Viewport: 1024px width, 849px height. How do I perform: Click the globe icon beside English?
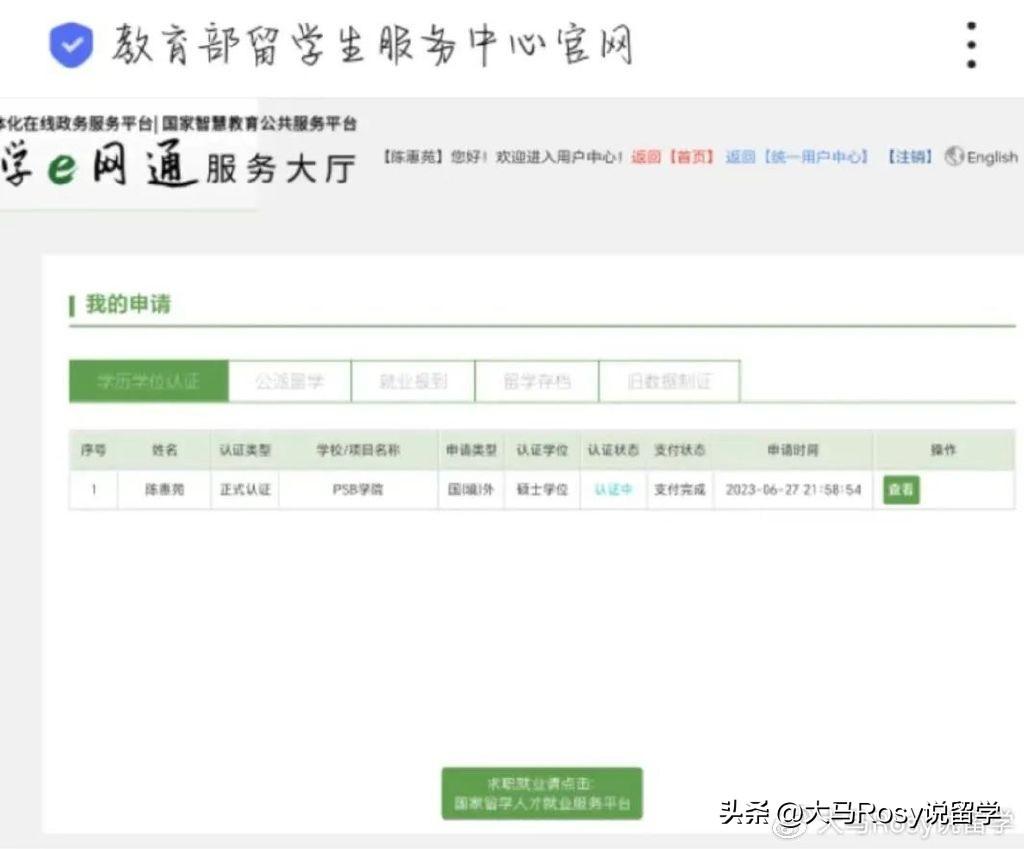pyautogui.click(x=953, y=157)
